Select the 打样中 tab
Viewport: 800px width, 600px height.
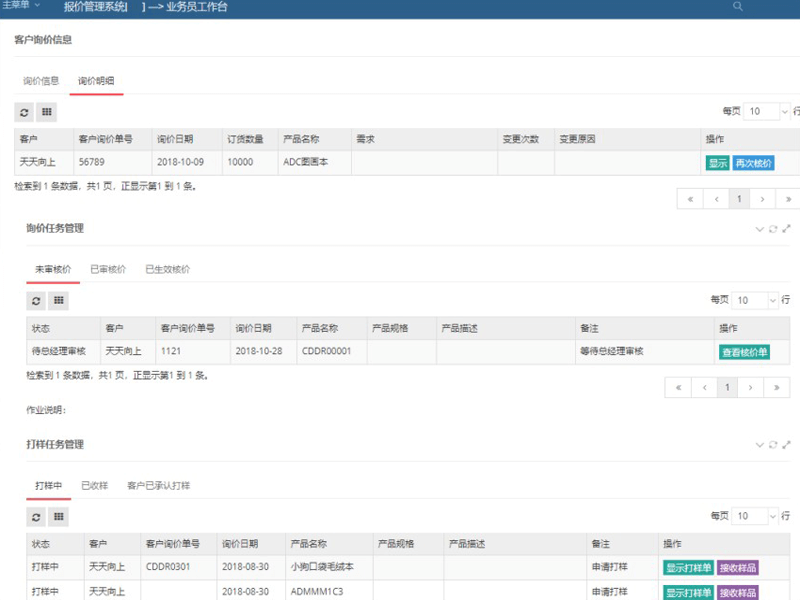tap(48, 486)
